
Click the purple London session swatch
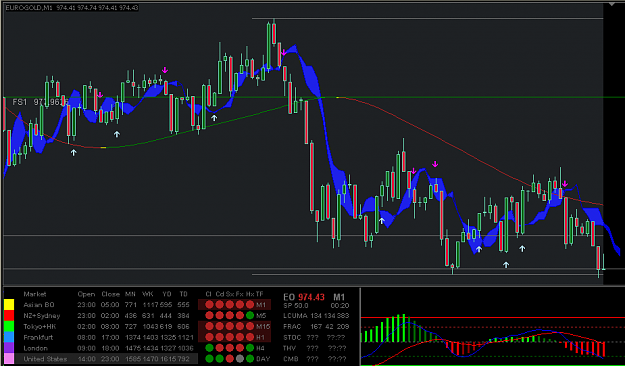(x=9, y=348)
